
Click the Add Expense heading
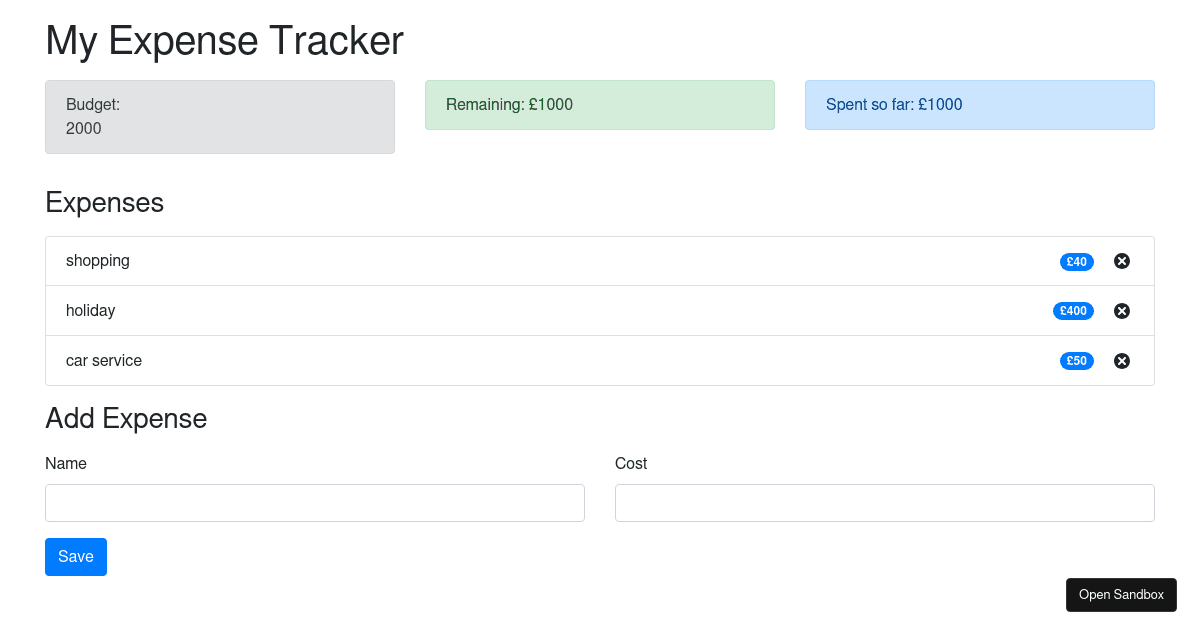coord(126,418)
